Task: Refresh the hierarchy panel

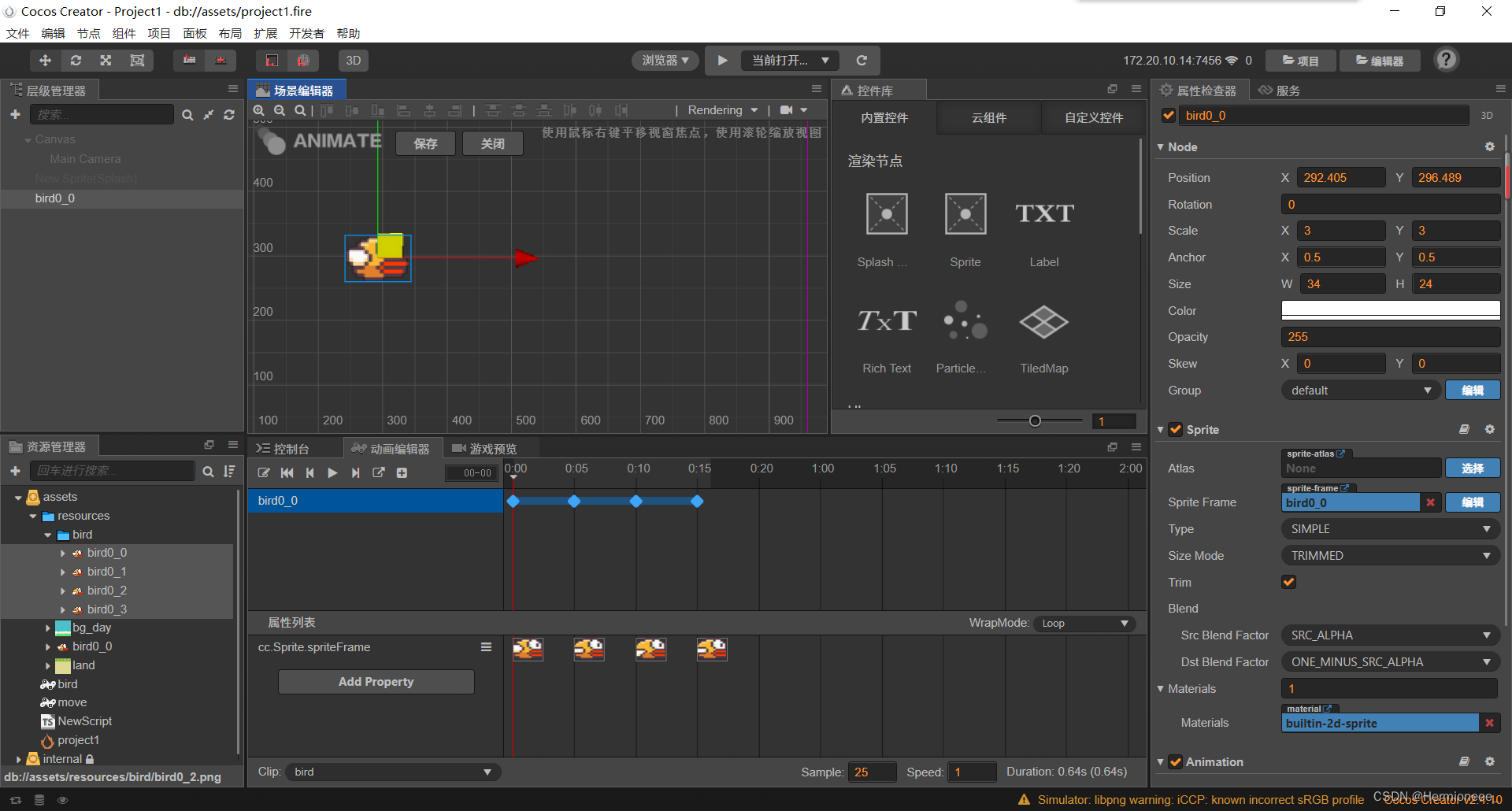Action: tap(229, 115)
